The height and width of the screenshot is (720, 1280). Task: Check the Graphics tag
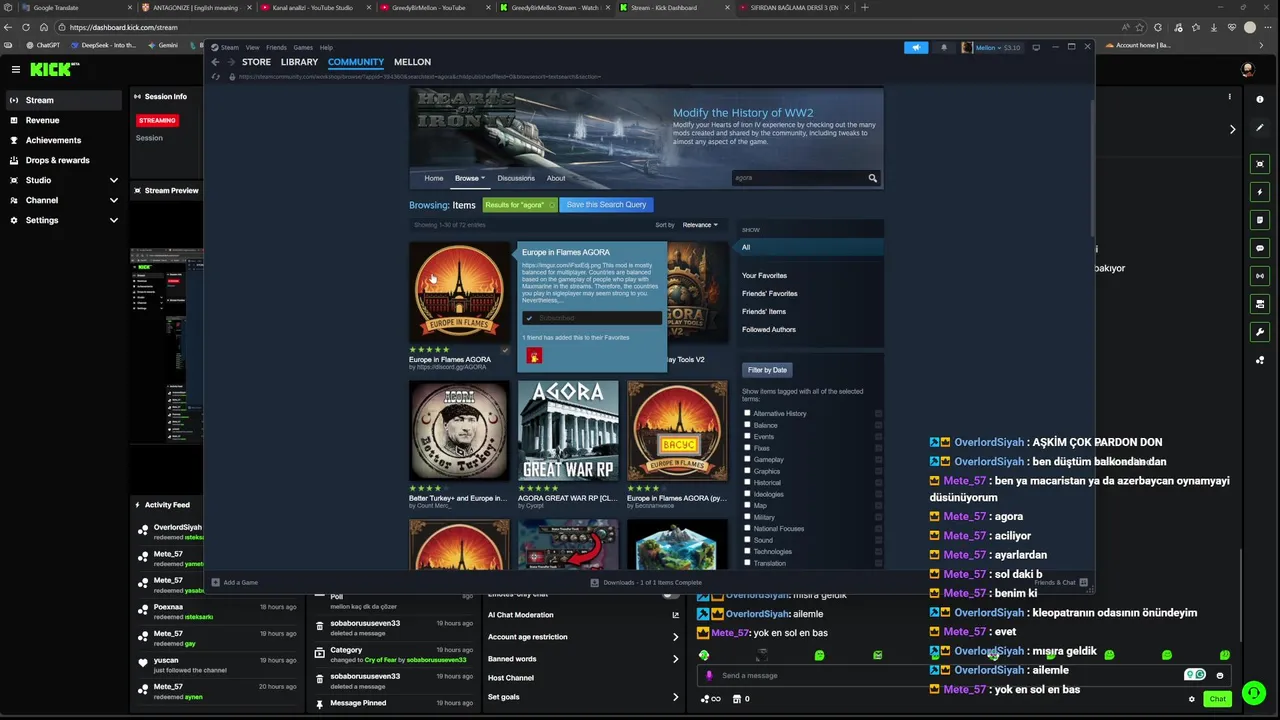click(x=747, y=471)
